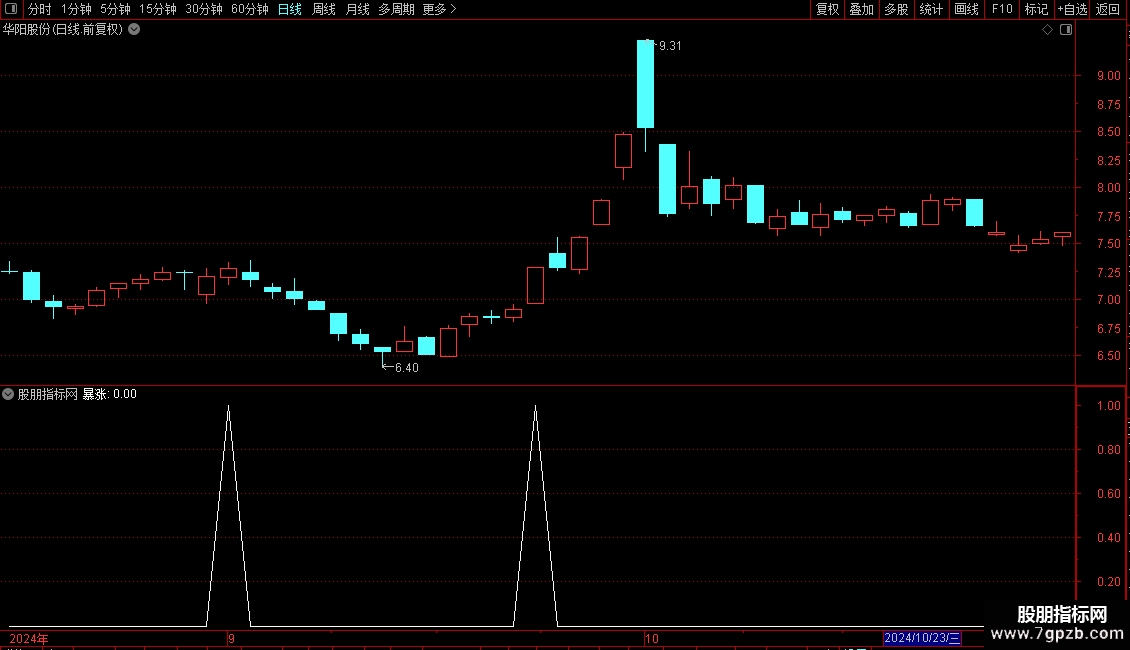The width and height of the screenshot is (1130, 650).
Task: Open the 画线 drawing tools
Action: 966,9
